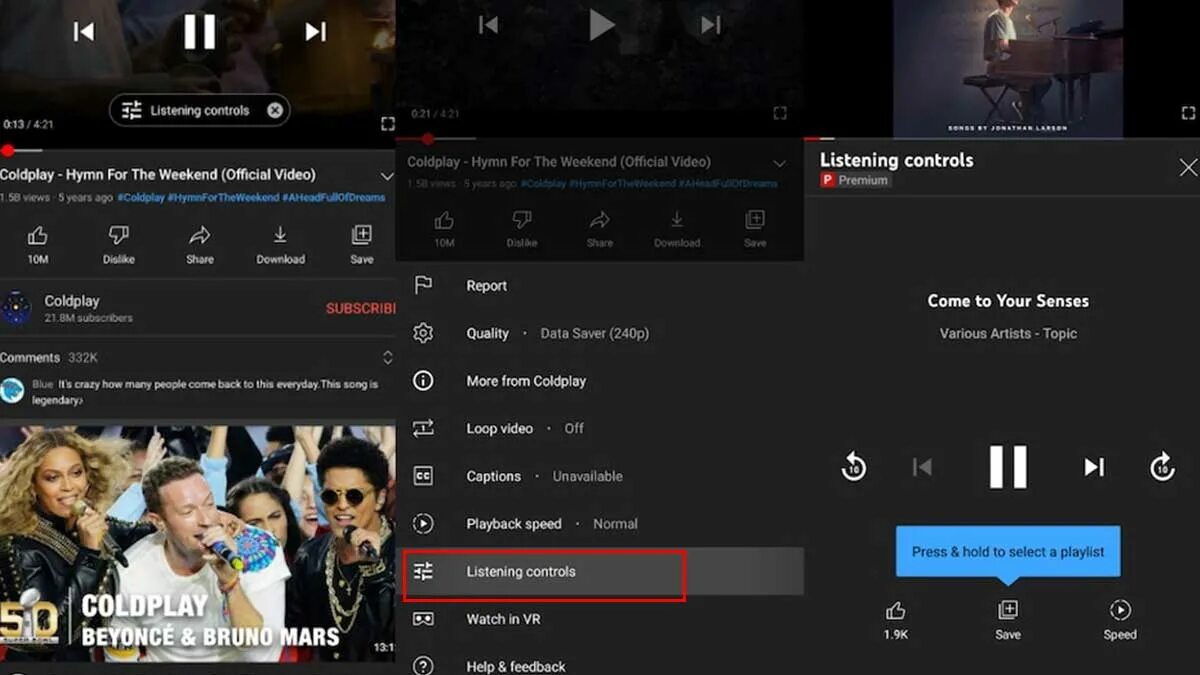Click the VR headset icon
This screenshot has height=675, width=1200.
[423, 619]
